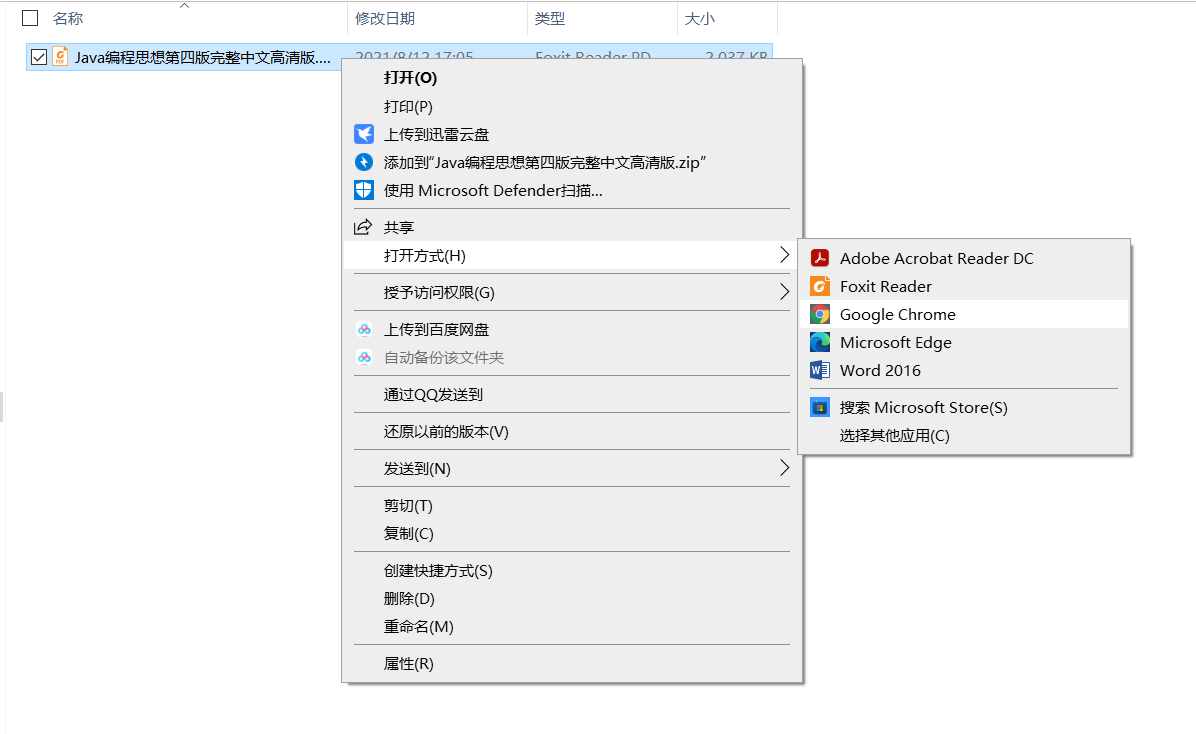Click the 共享 share icon
The height and width of the screenshot is (734, 1196).
click(363, 225)
